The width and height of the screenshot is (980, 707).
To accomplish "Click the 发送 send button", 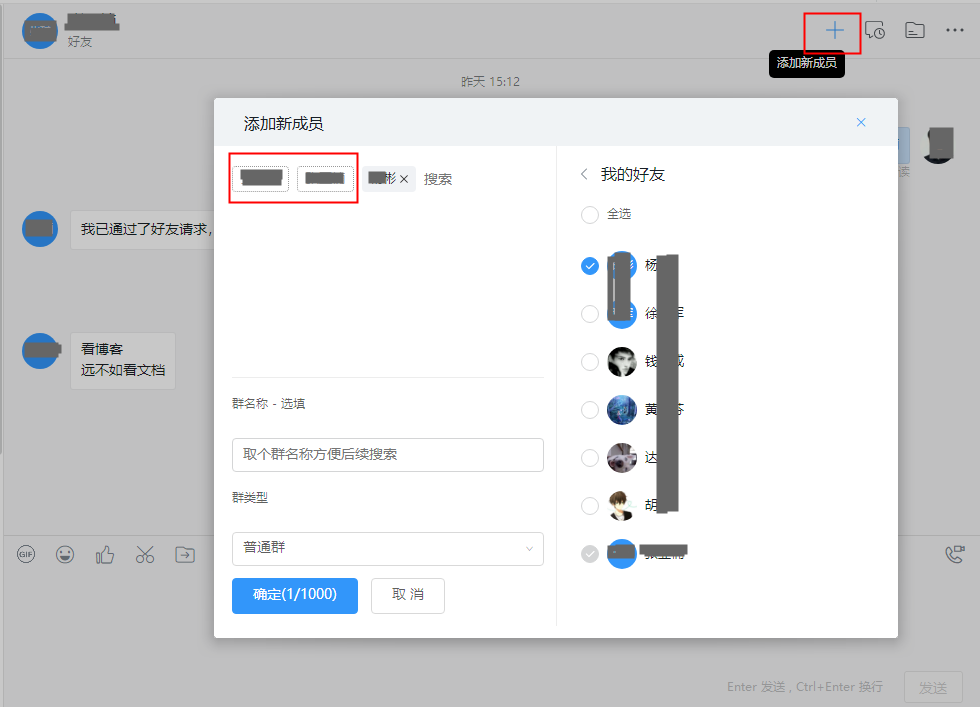I will [x=932, y=688].
